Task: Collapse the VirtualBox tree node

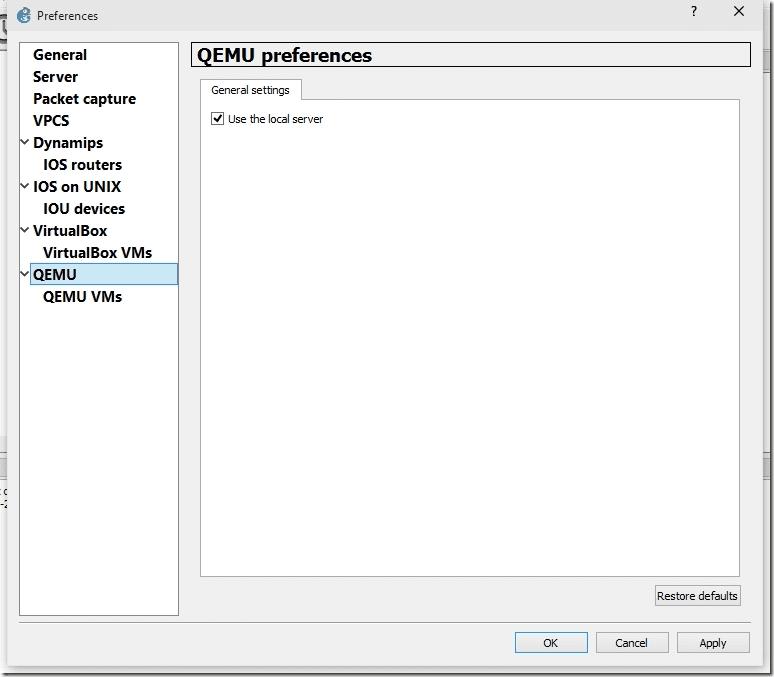Action: click(x=24, y=230)
